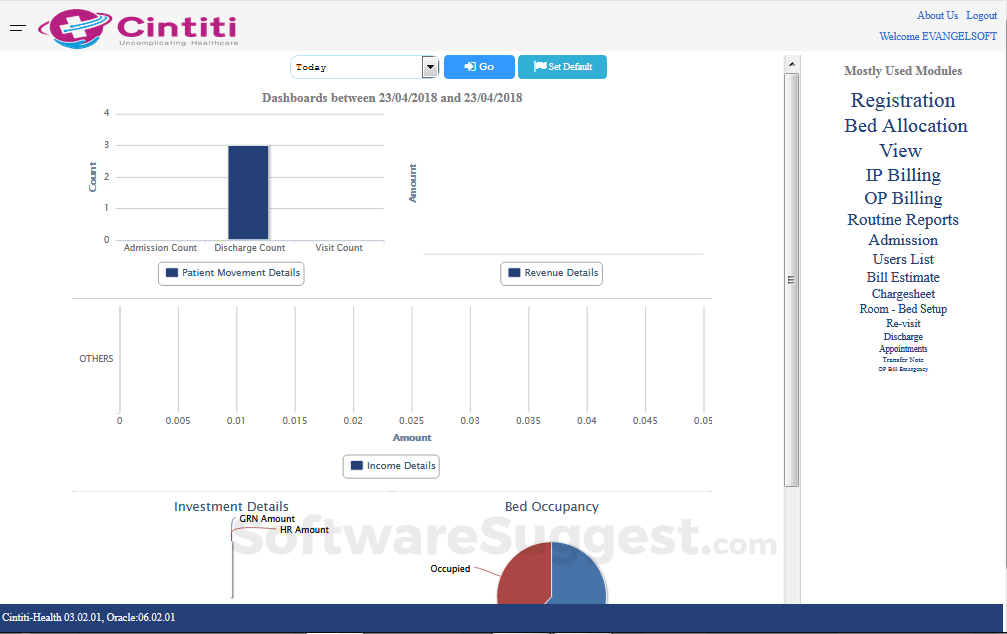Click the Go button
Screen dimensions: 1007x634
478,66
